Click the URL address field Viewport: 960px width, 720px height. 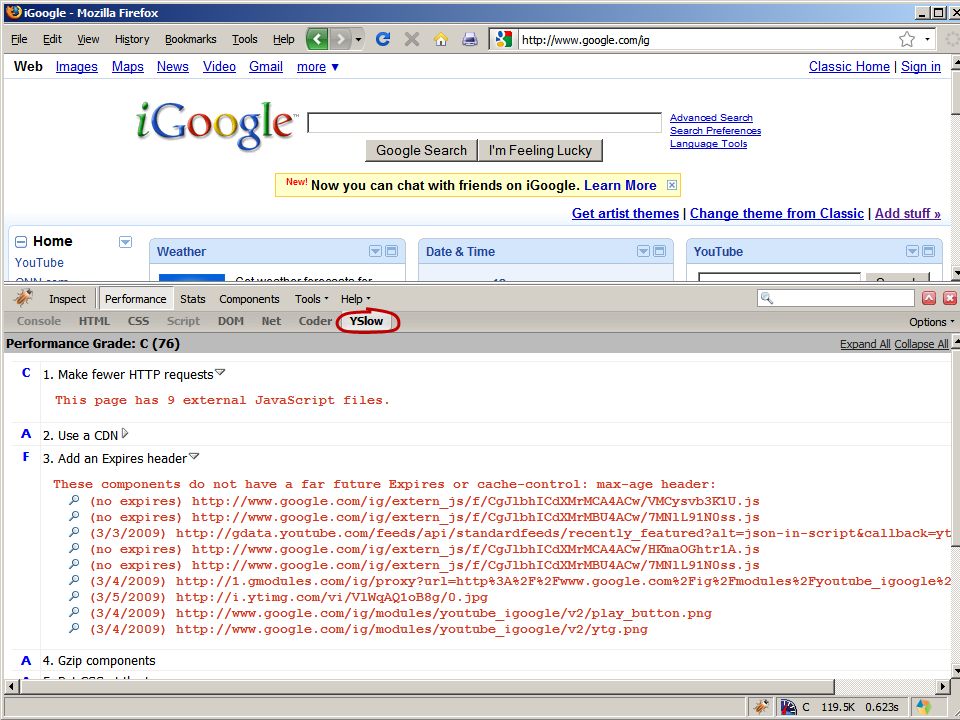point(707,40)
